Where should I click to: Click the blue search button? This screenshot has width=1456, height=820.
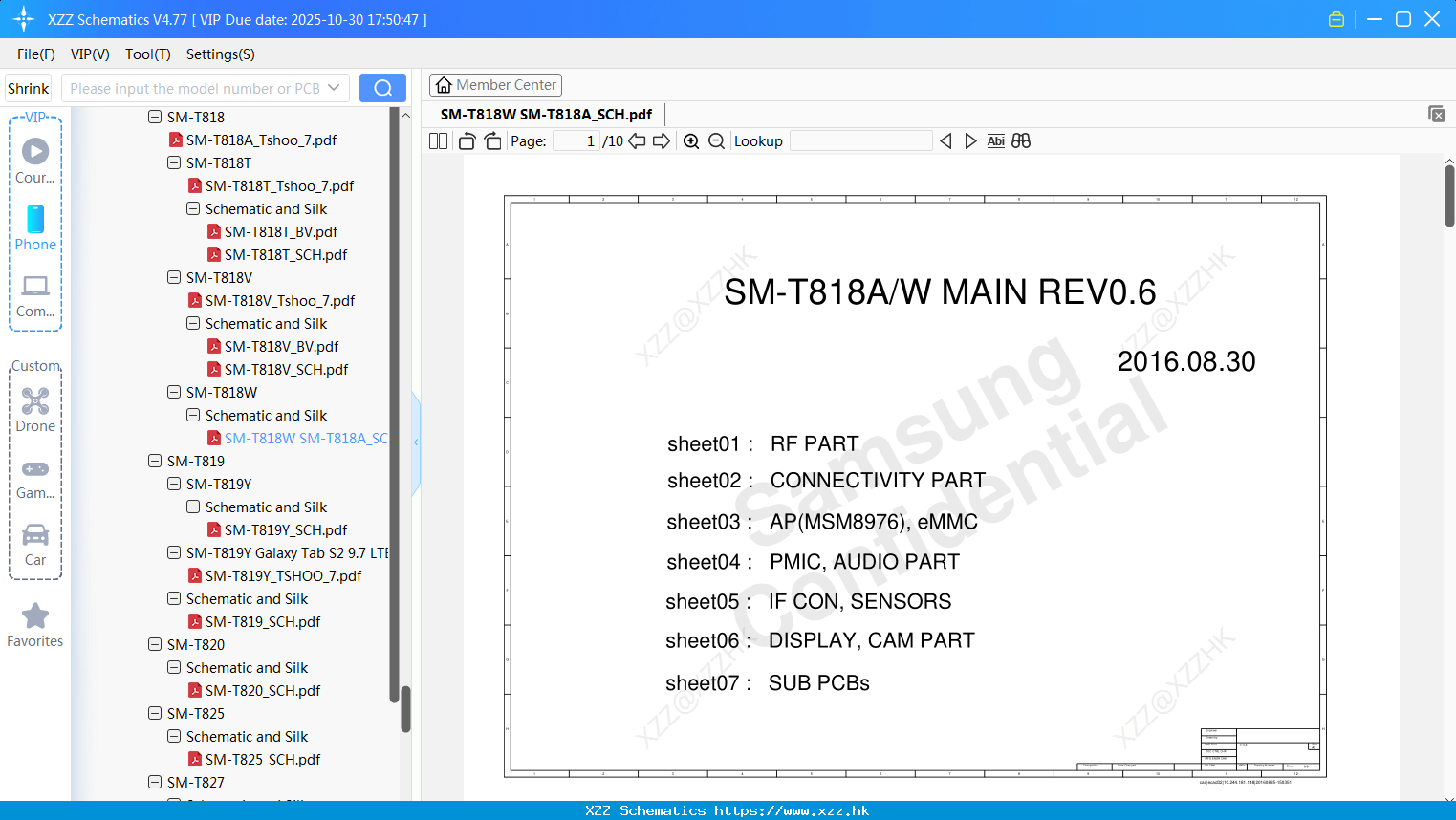[x=382, y=88]
